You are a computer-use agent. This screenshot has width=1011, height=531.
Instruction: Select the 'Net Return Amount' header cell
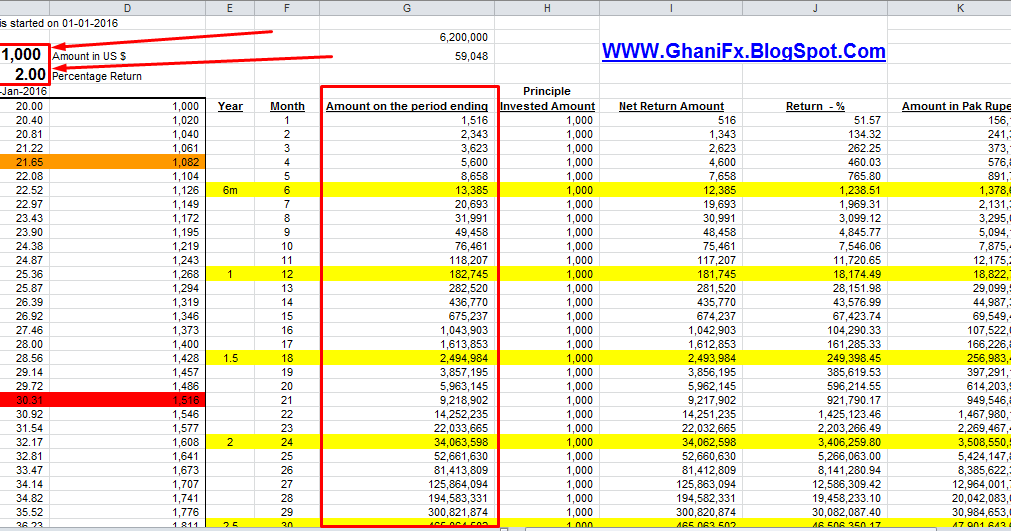(671, 106)
